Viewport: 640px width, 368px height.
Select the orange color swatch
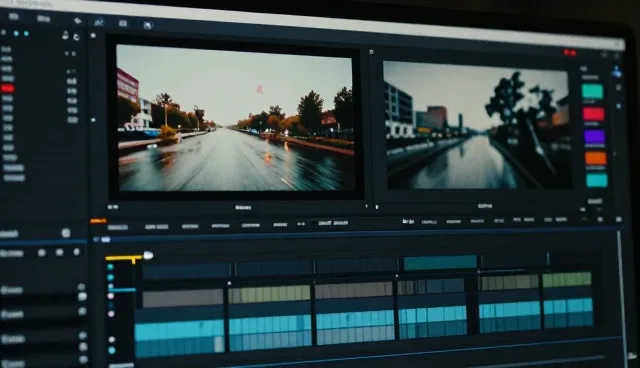coord(596,158)
